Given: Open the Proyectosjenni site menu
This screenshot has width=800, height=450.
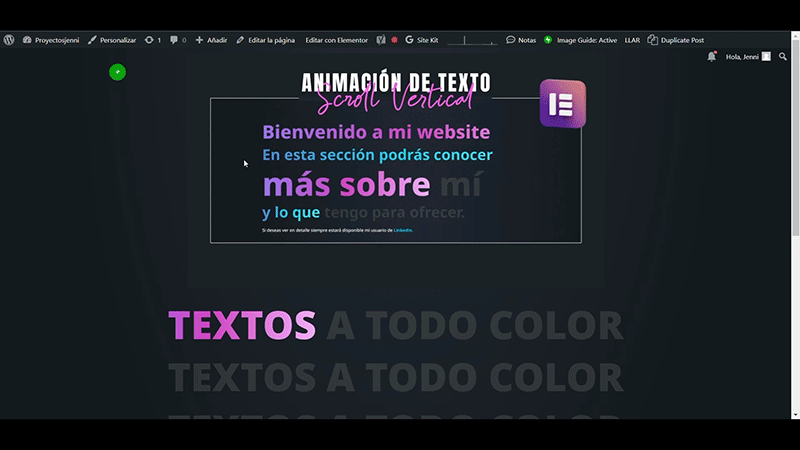Looking at the screenshot, I should tap(51, 40).
